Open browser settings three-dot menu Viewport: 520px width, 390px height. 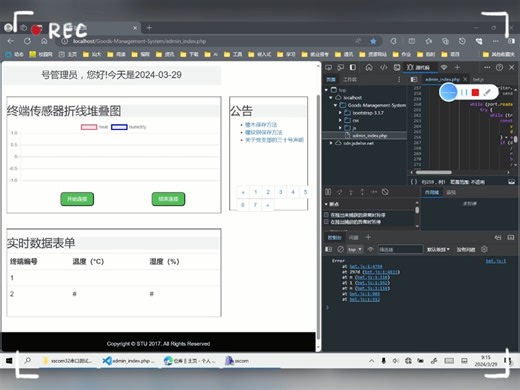point(496,41)
